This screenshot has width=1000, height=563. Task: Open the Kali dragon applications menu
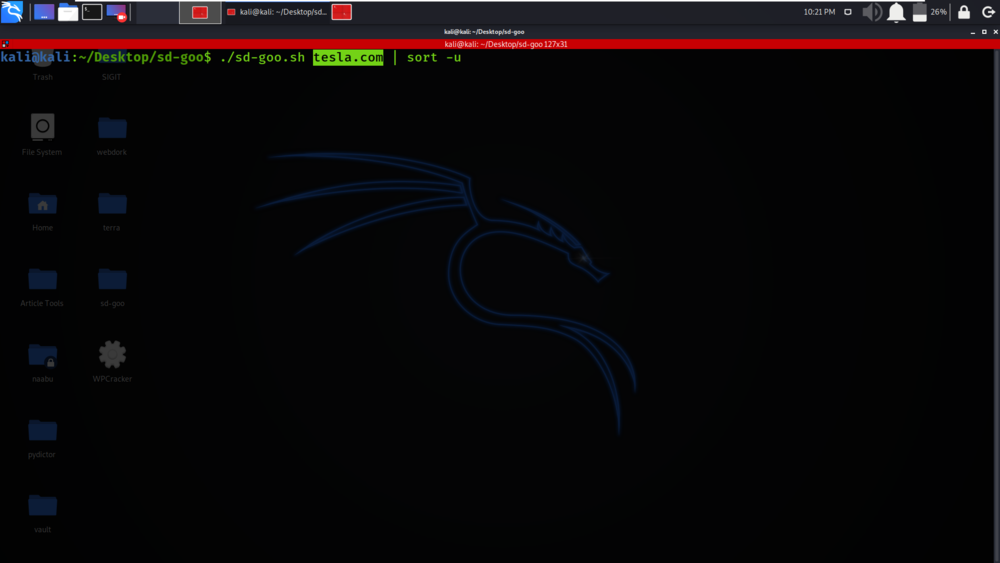click(x=12, y=11)
